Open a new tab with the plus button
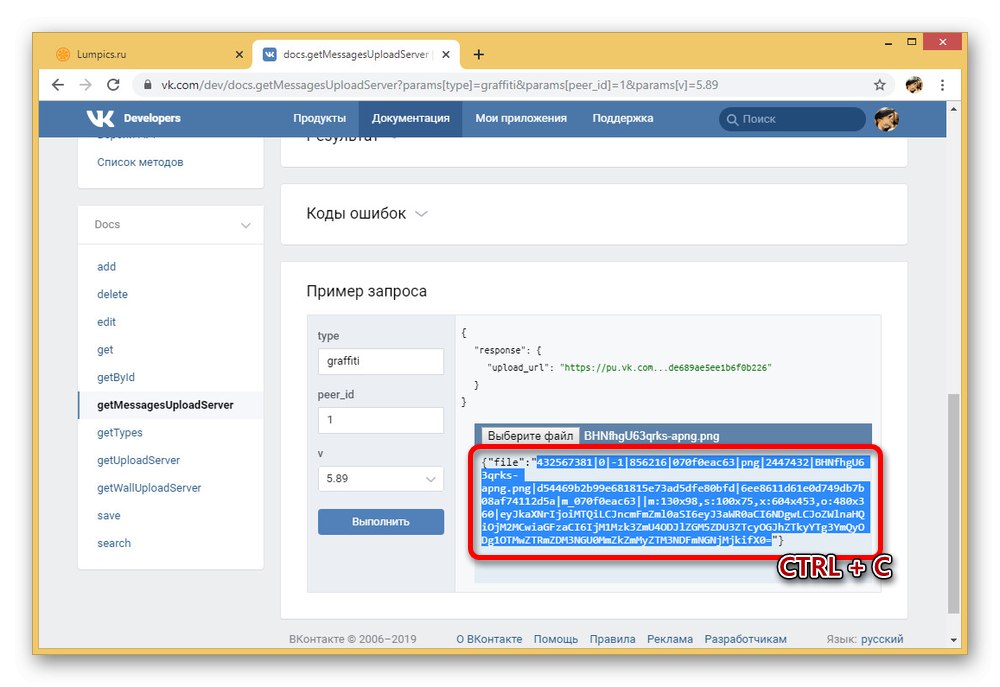Viewport: 1000px width, 687px height. [478, 55]
